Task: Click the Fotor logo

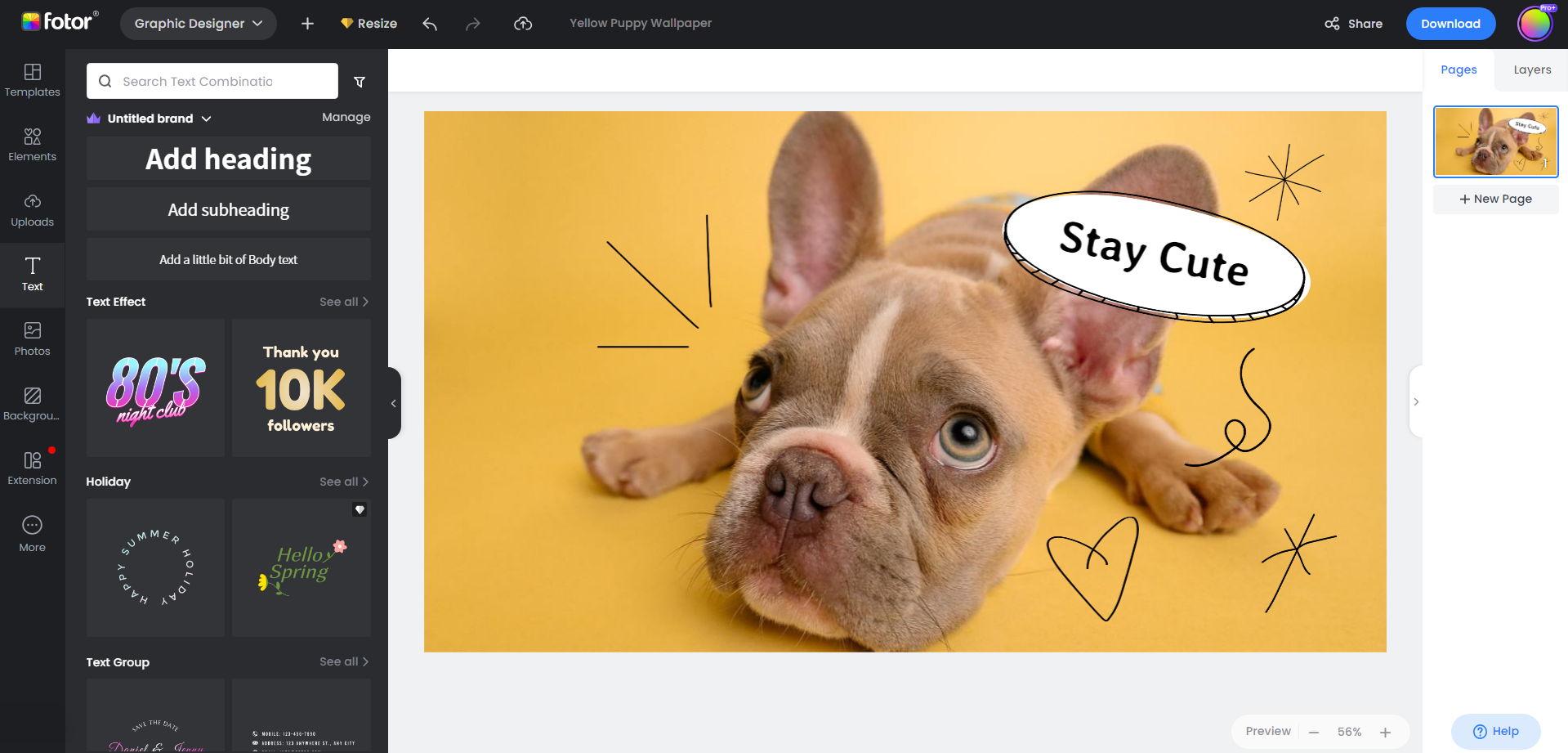Action: tap(60, 22)
